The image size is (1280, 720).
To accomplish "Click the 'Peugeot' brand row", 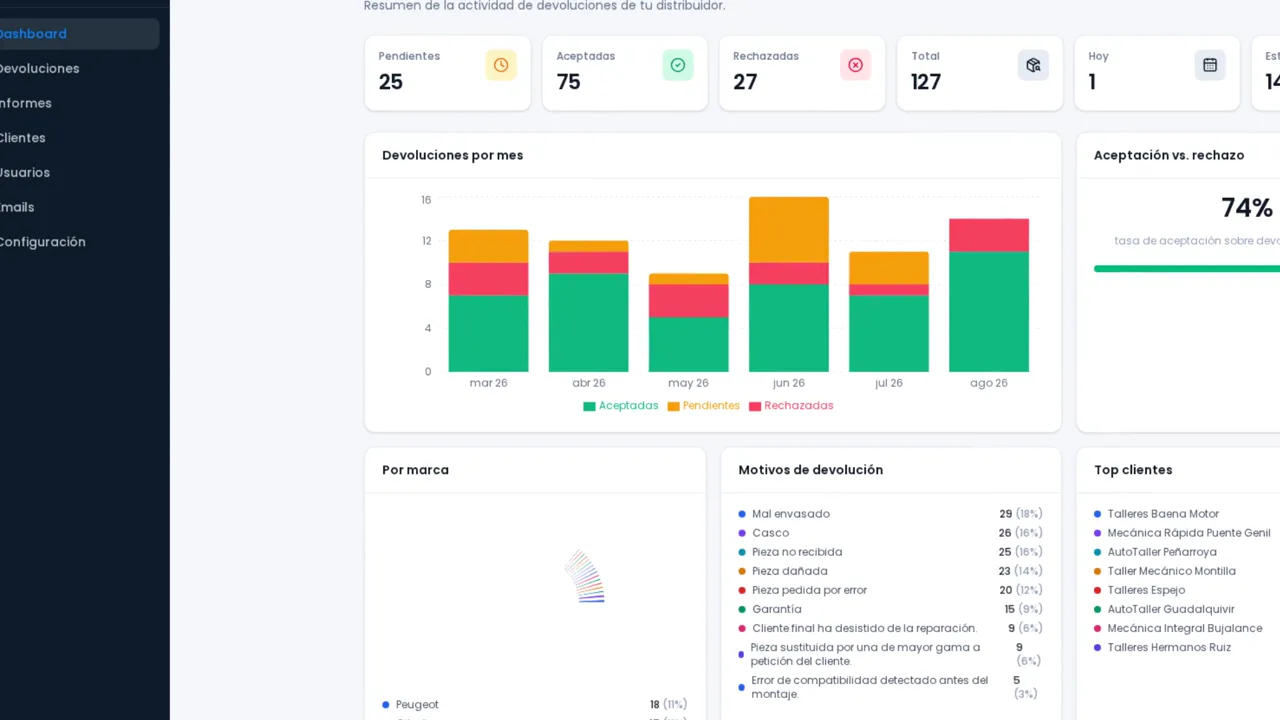I will pos(535,705).
